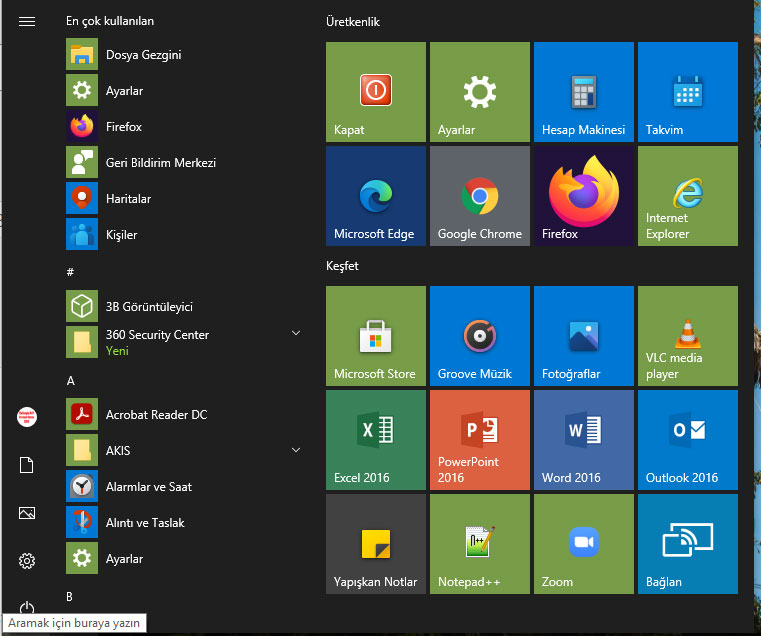Open the Takvim calendar tile
Screen dimensions: 761x636
click(688, 92)
